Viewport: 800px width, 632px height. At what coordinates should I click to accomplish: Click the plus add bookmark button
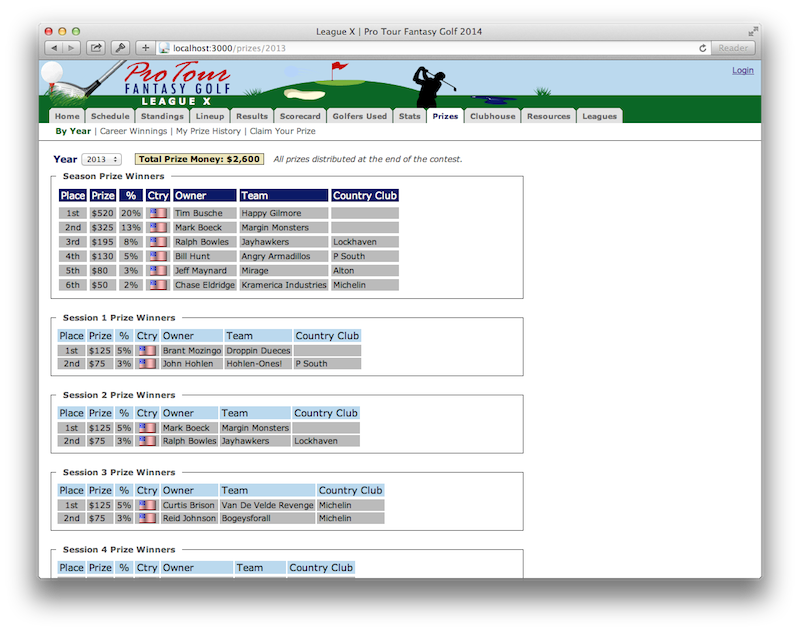(145, 48)
